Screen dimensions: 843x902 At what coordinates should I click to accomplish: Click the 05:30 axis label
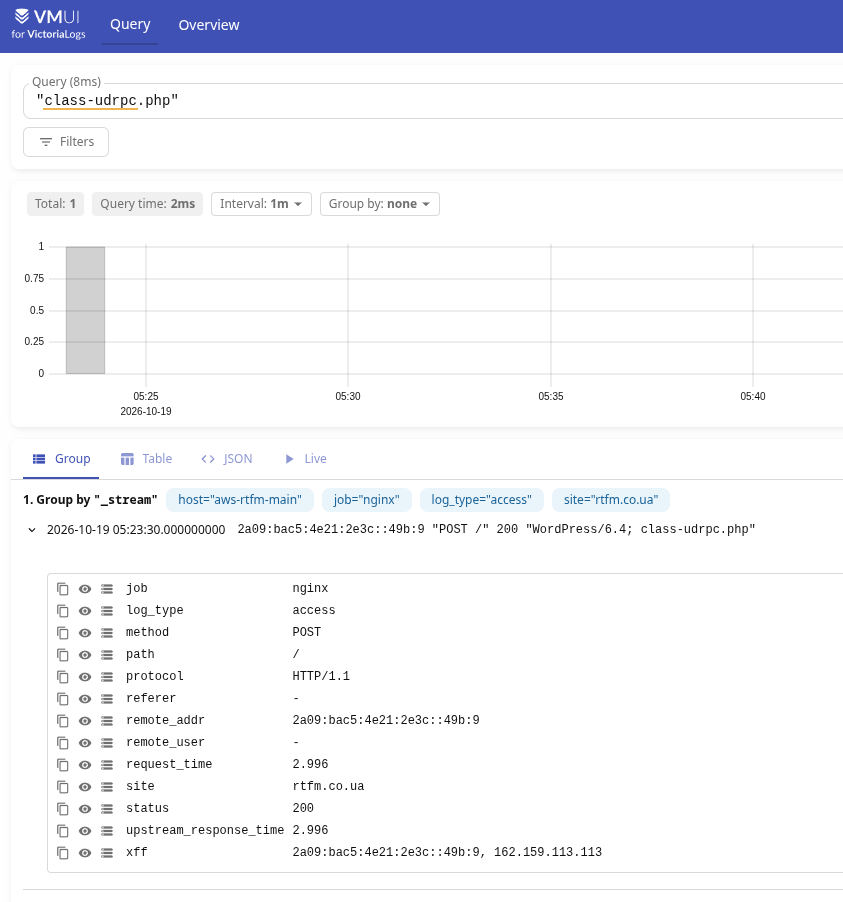pyautogui.click(x=348, y=396)
